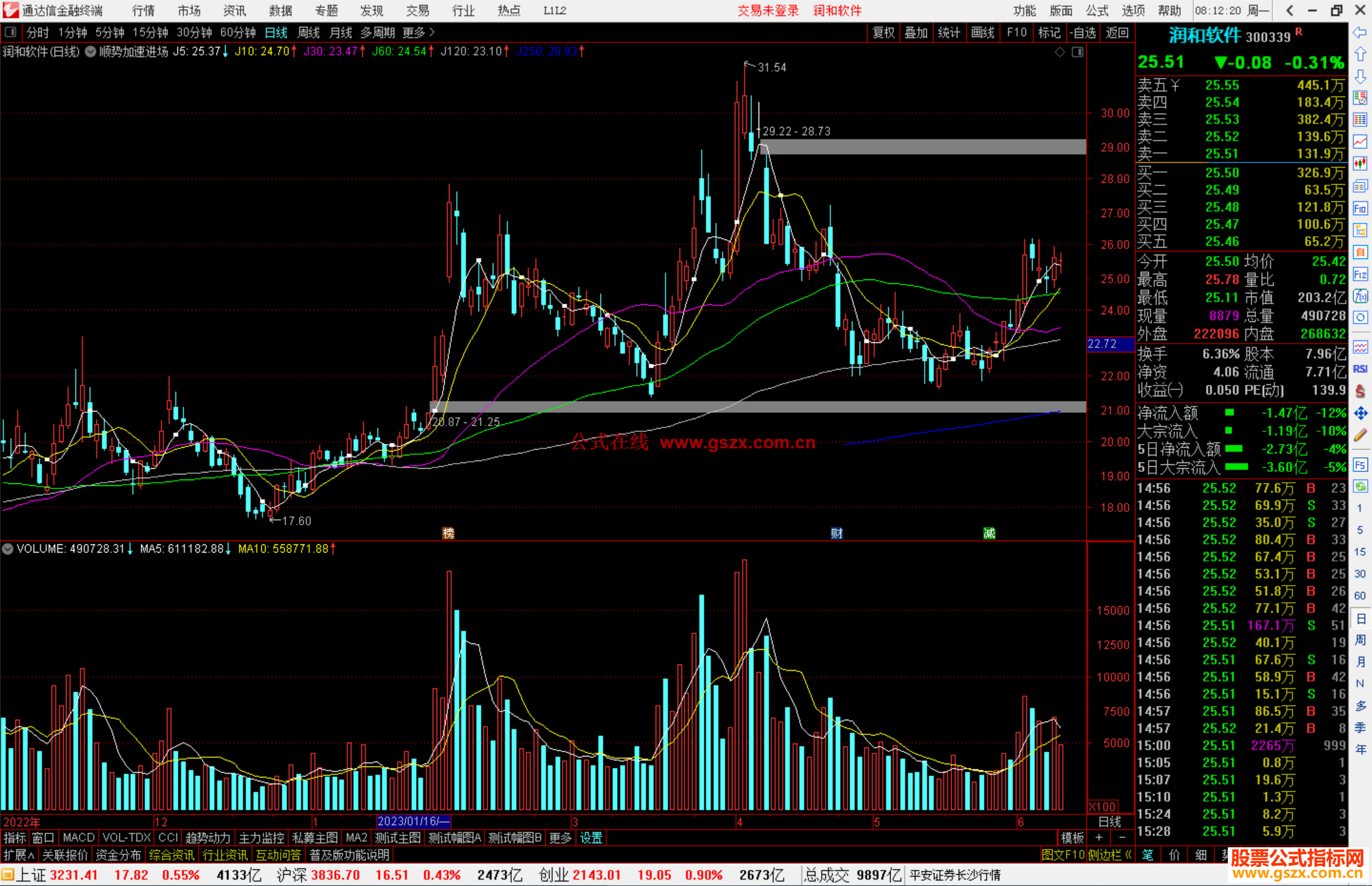Image resolution: width=1372 pixels, height=886 pixels.
Task: Click the upper gray resistance band 29.22-28.73
Action: tap(921, 147)
